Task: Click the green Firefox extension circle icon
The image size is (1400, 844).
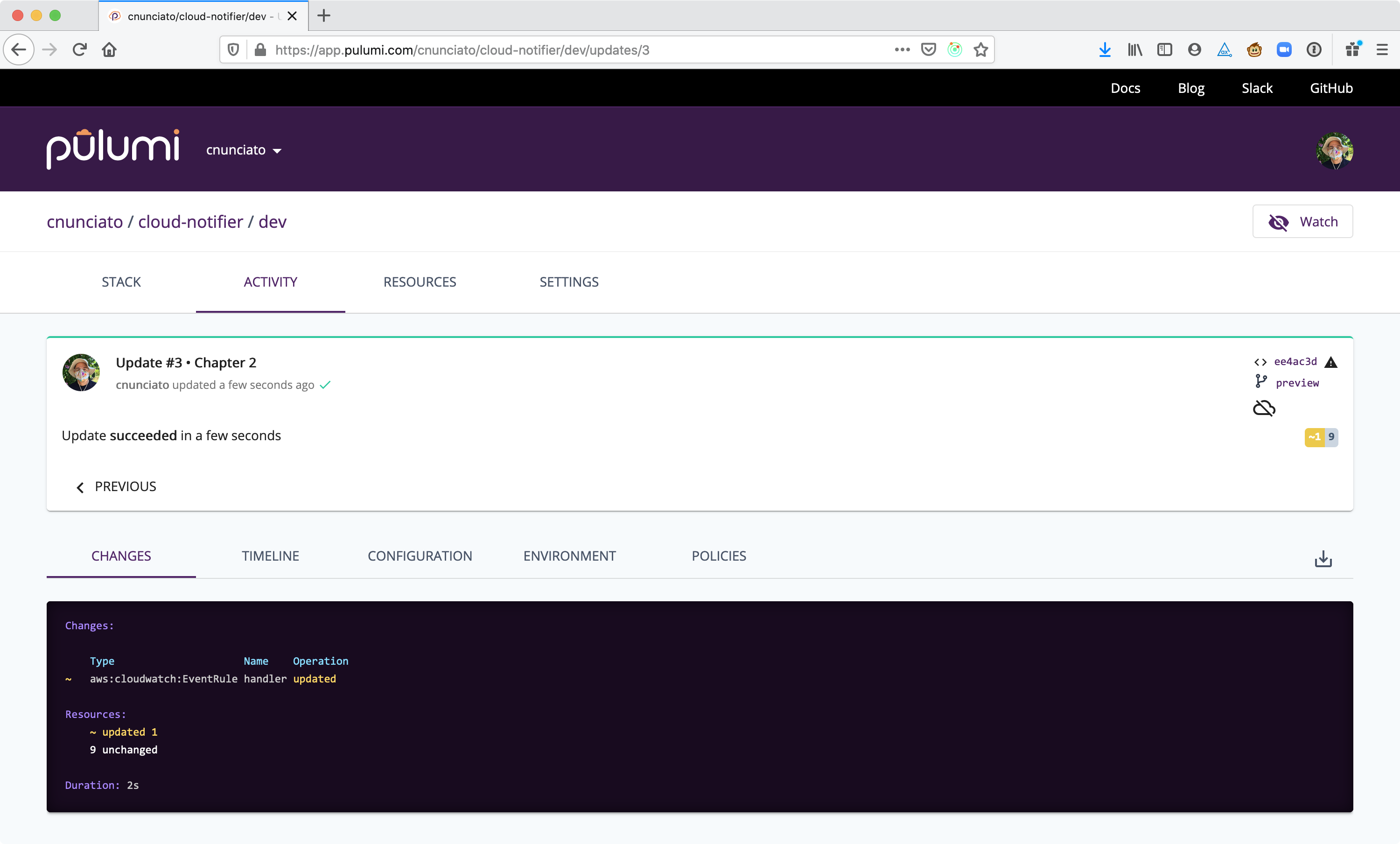Action: pyautogui.click(x=954, y=50)
